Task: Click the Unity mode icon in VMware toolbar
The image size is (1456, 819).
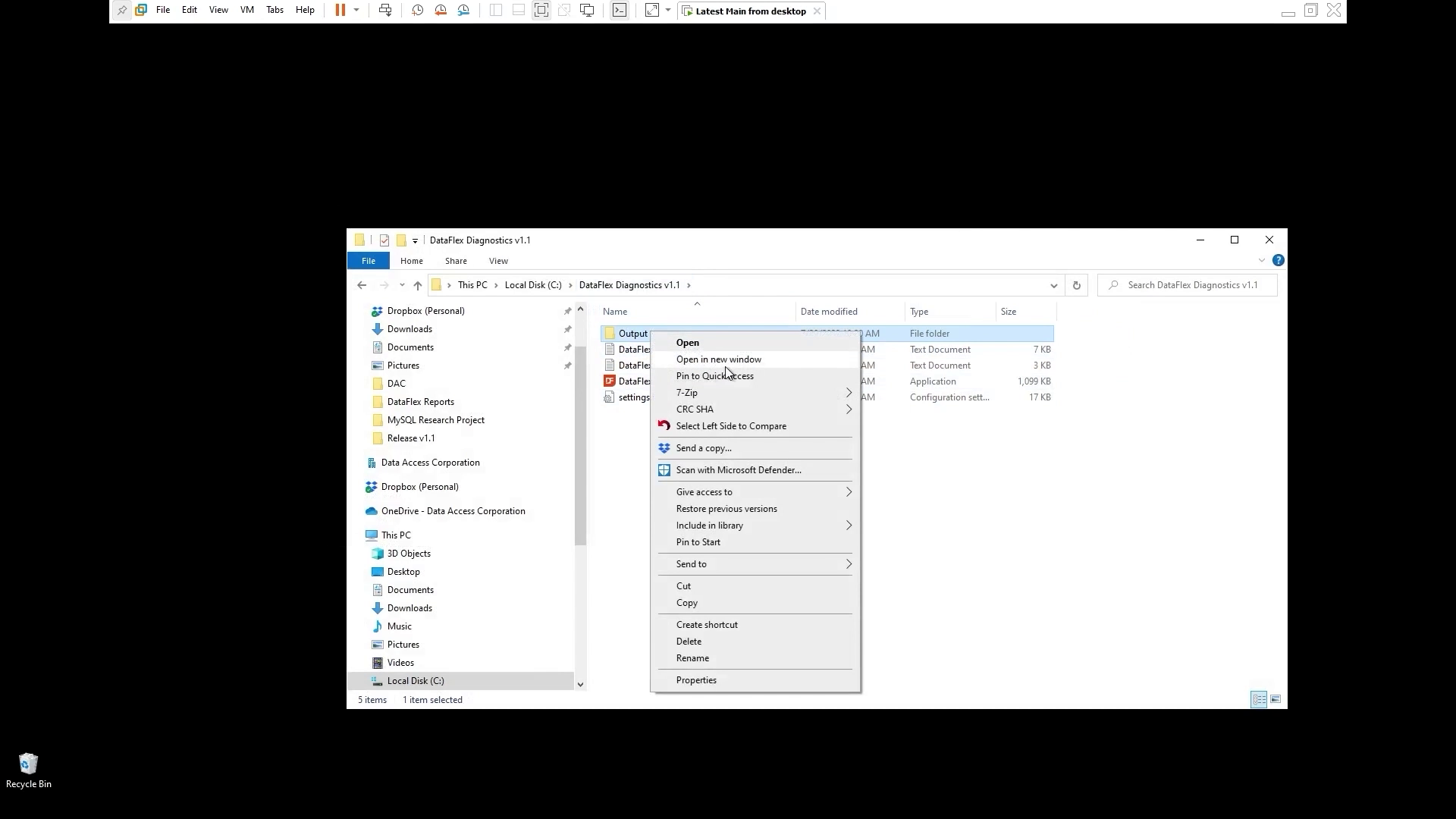Action: tap(564, 11)
